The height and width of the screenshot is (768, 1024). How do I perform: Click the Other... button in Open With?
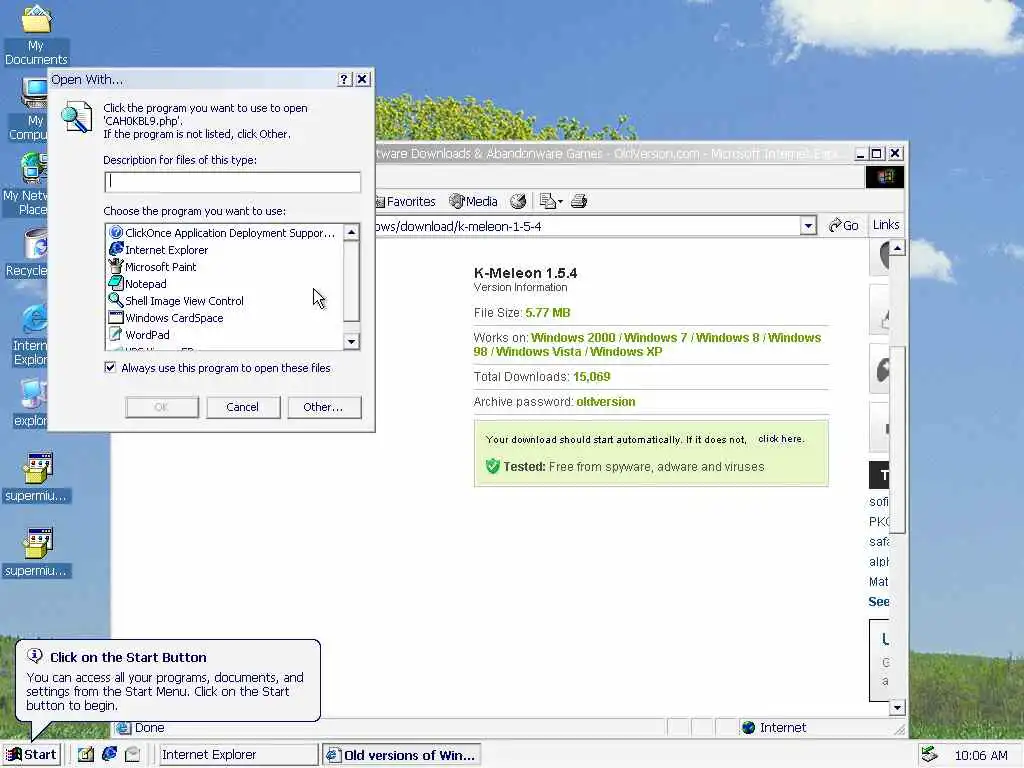323,407
